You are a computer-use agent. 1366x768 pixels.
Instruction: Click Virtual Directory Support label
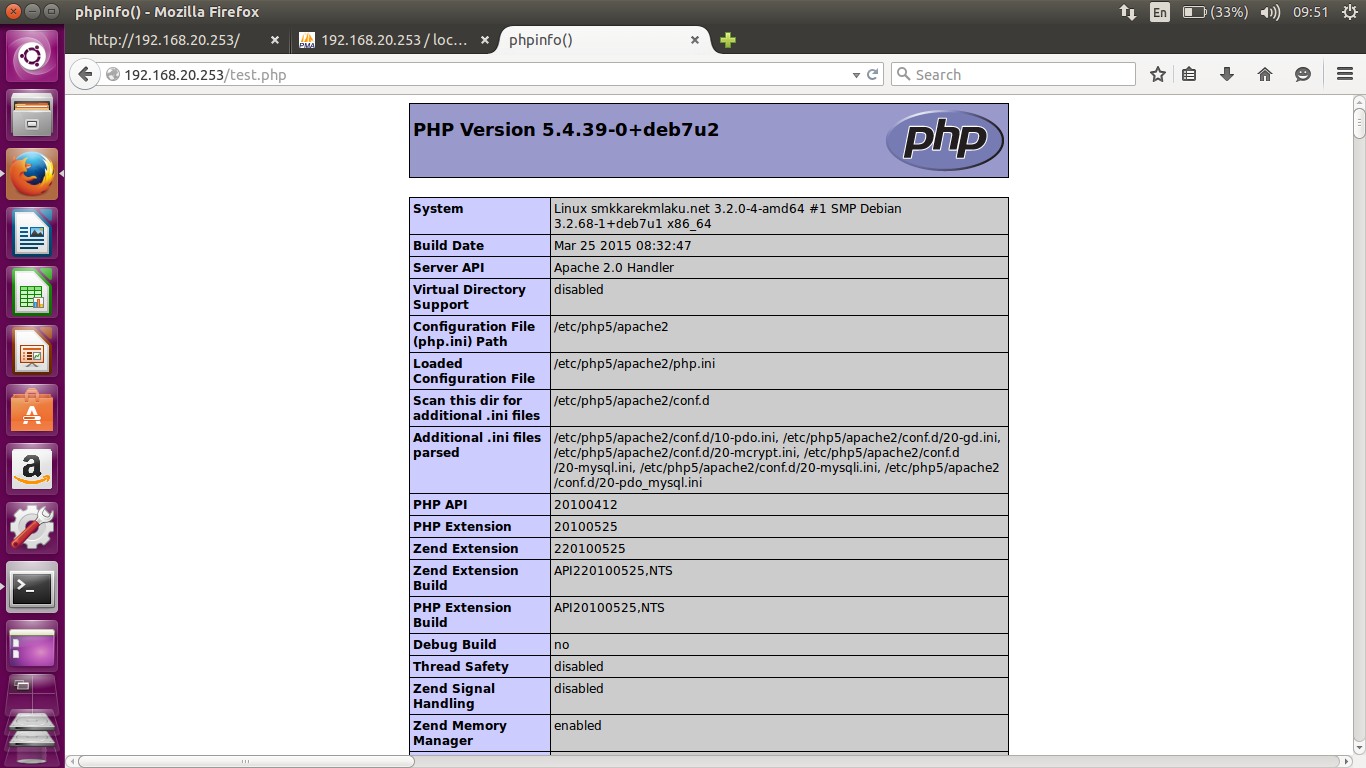pos(469,297)
